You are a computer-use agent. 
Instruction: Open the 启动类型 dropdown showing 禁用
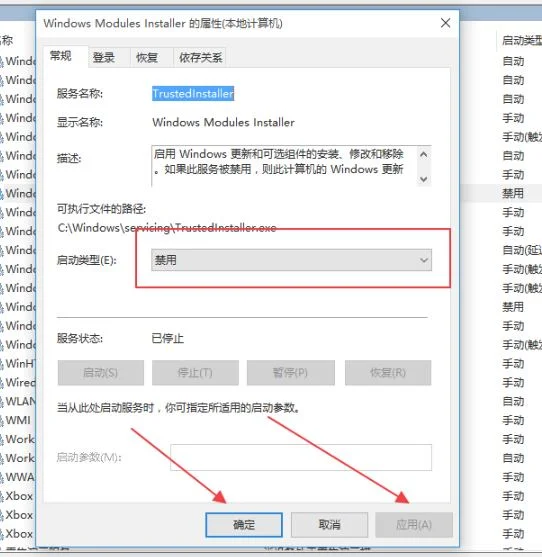(x=291, y=260)
